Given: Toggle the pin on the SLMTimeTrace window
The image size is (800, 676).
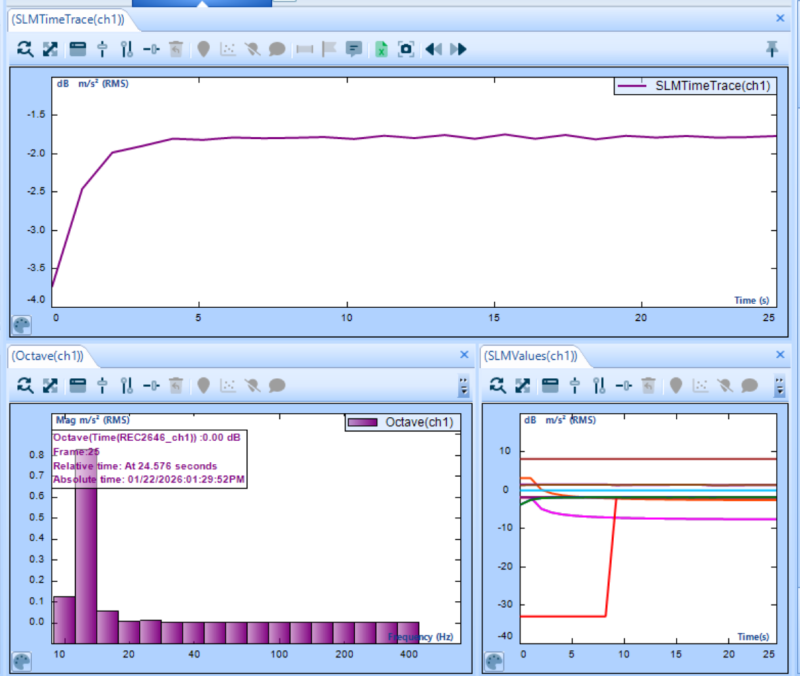Looking at the screenshot, I should 770,47.
